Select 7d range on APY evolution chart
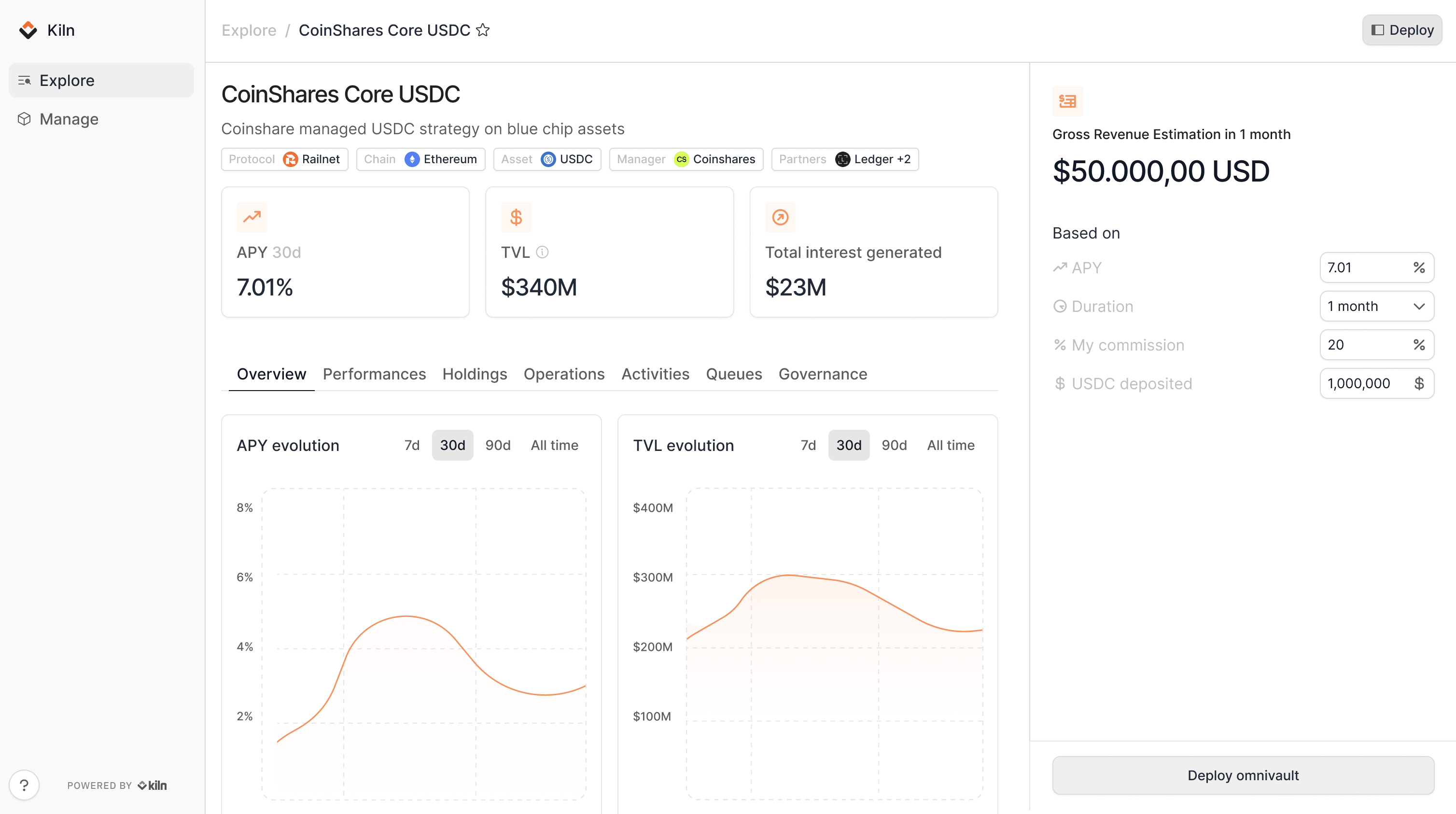The width and height of the screenshot is (1456, 814). (x=411, y=445)
